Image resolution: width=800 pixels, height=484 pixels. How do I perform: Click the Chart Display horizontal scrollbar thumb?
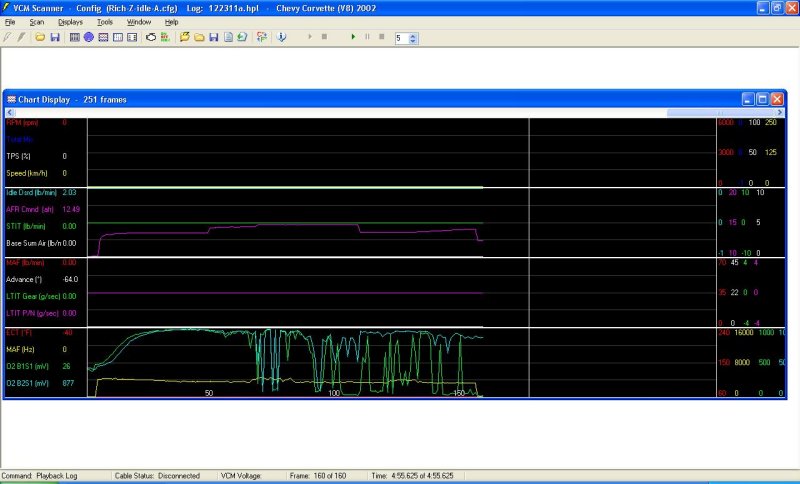(x=721, y=113)
